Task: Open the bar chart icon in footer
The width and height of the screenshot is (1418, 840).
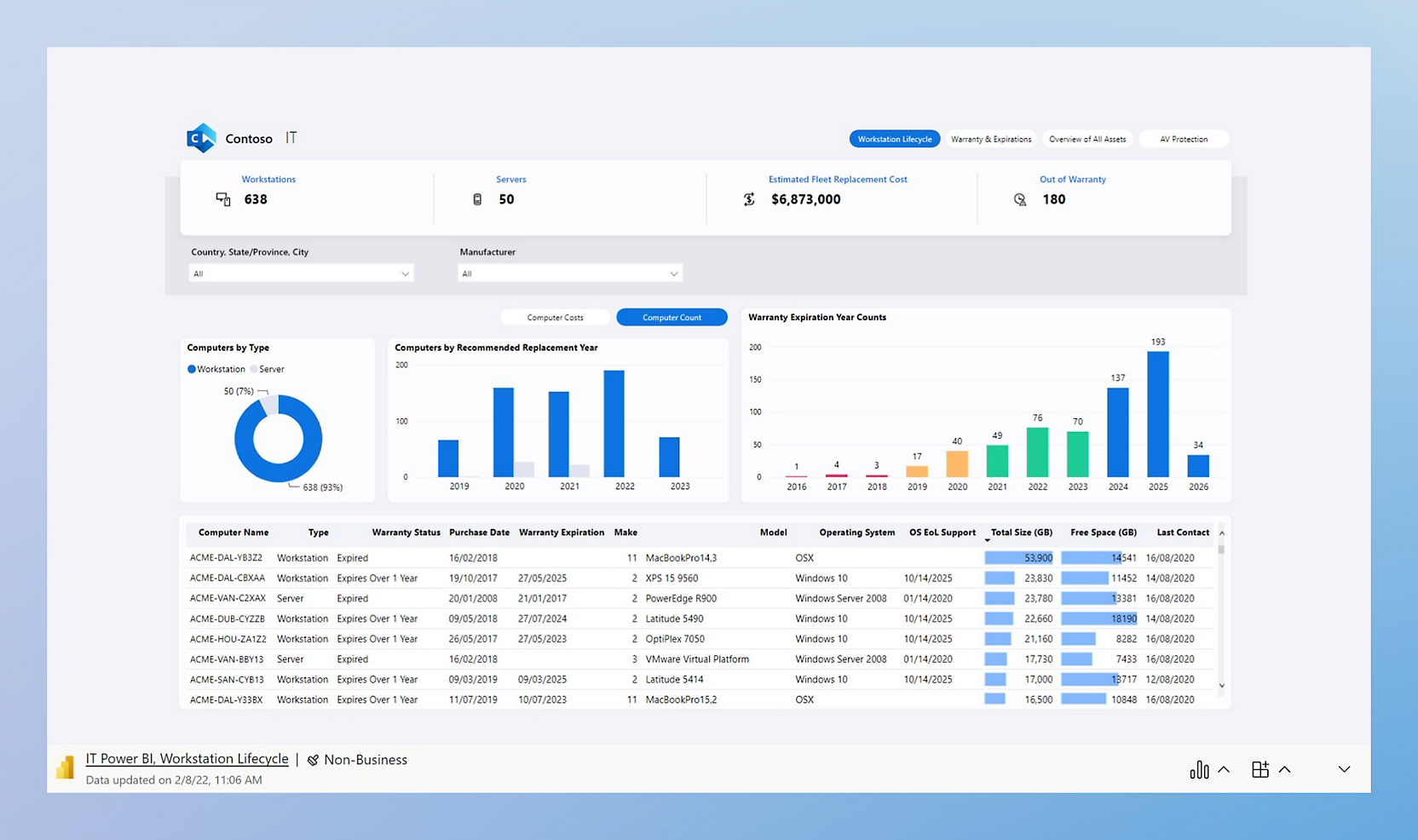Action: [1199, 769]
